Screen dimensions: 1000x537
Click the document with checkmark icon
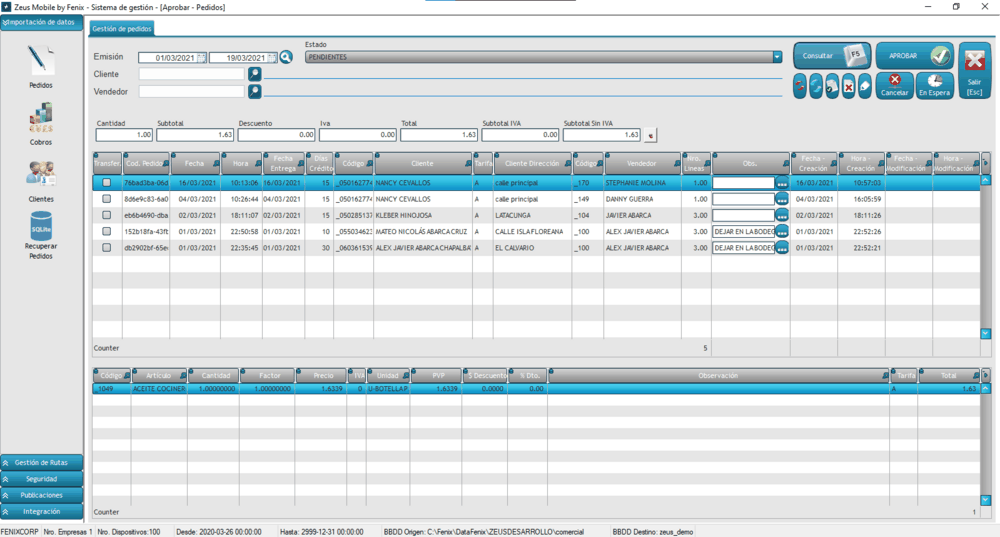(832, 86)
